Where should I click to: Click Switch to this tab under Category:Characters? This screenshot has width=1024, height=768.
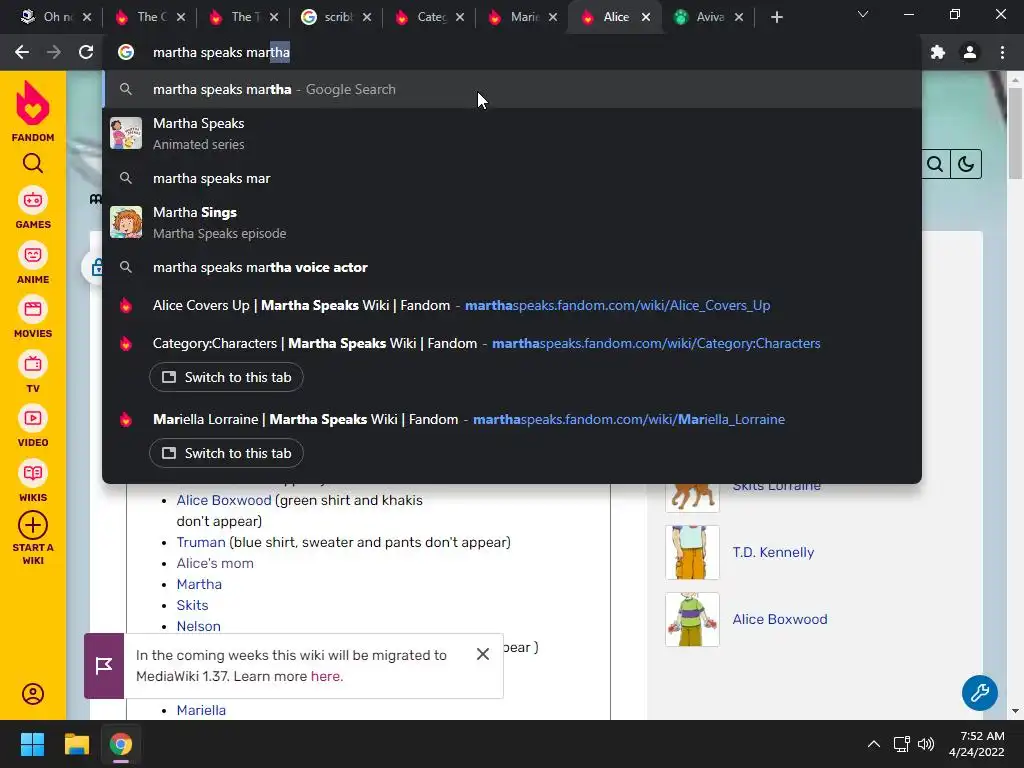[226, 377]
